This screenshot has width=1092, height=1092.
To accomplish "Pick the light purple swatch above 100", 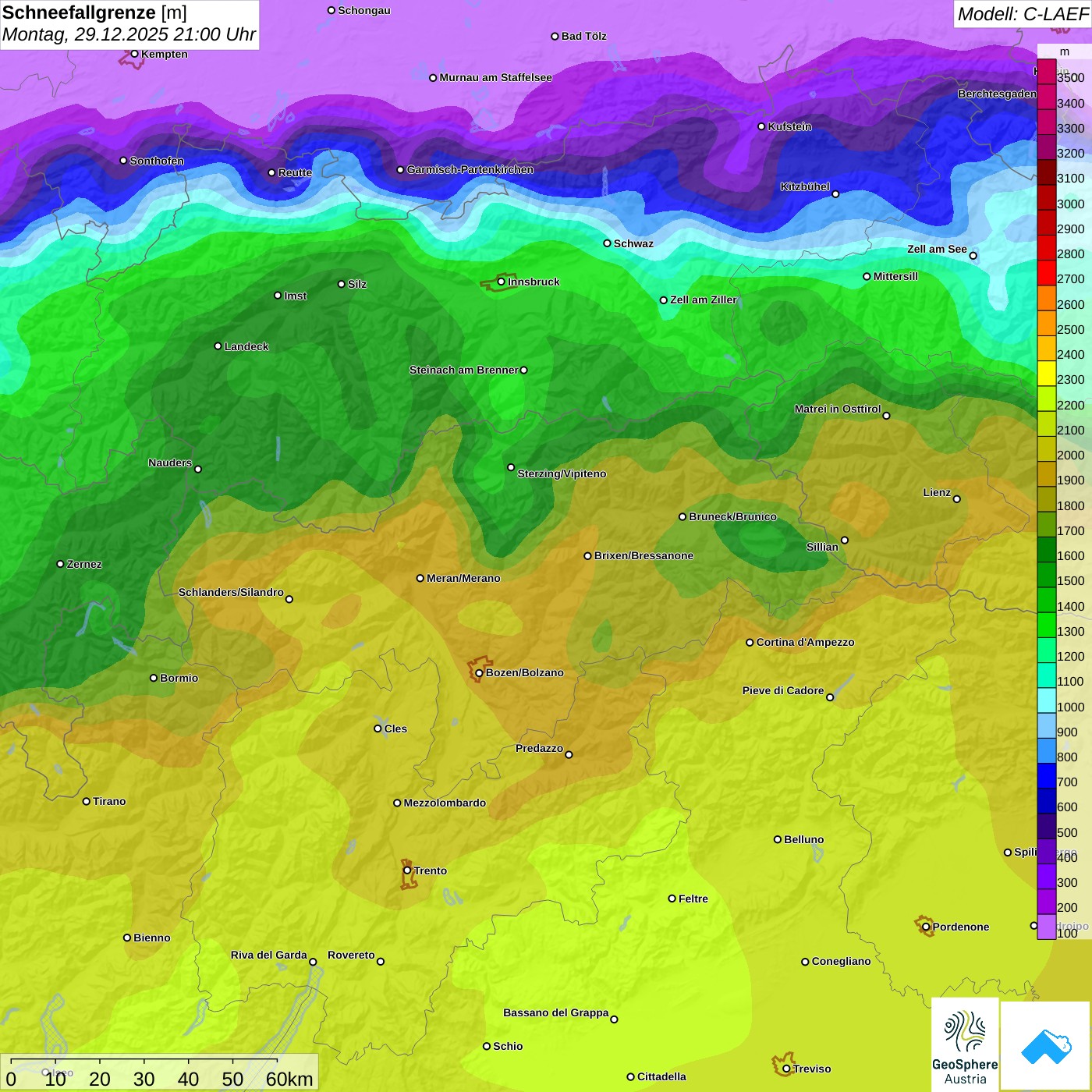I will point(1046,927).
